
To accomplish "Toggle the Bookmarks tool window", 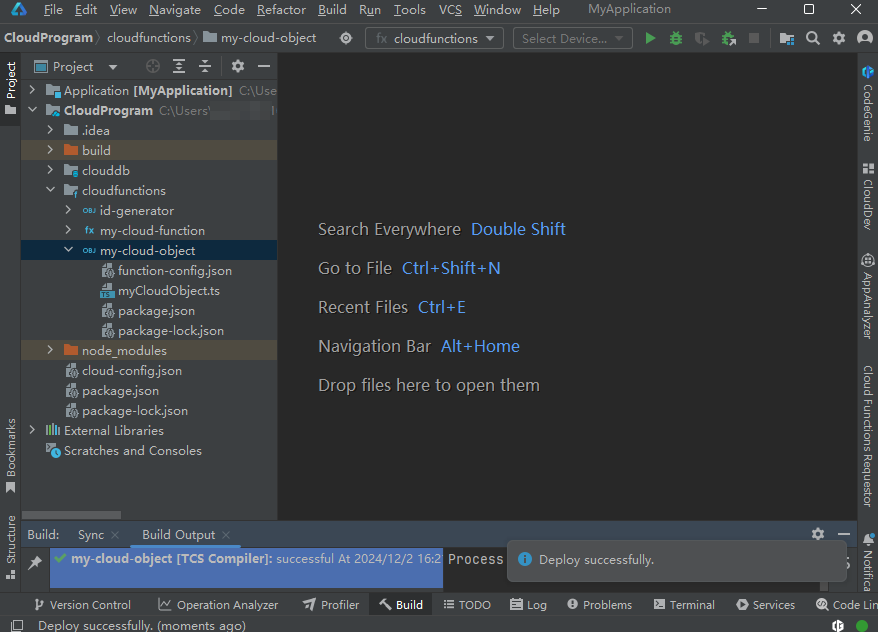I will (x=11, y=455).
